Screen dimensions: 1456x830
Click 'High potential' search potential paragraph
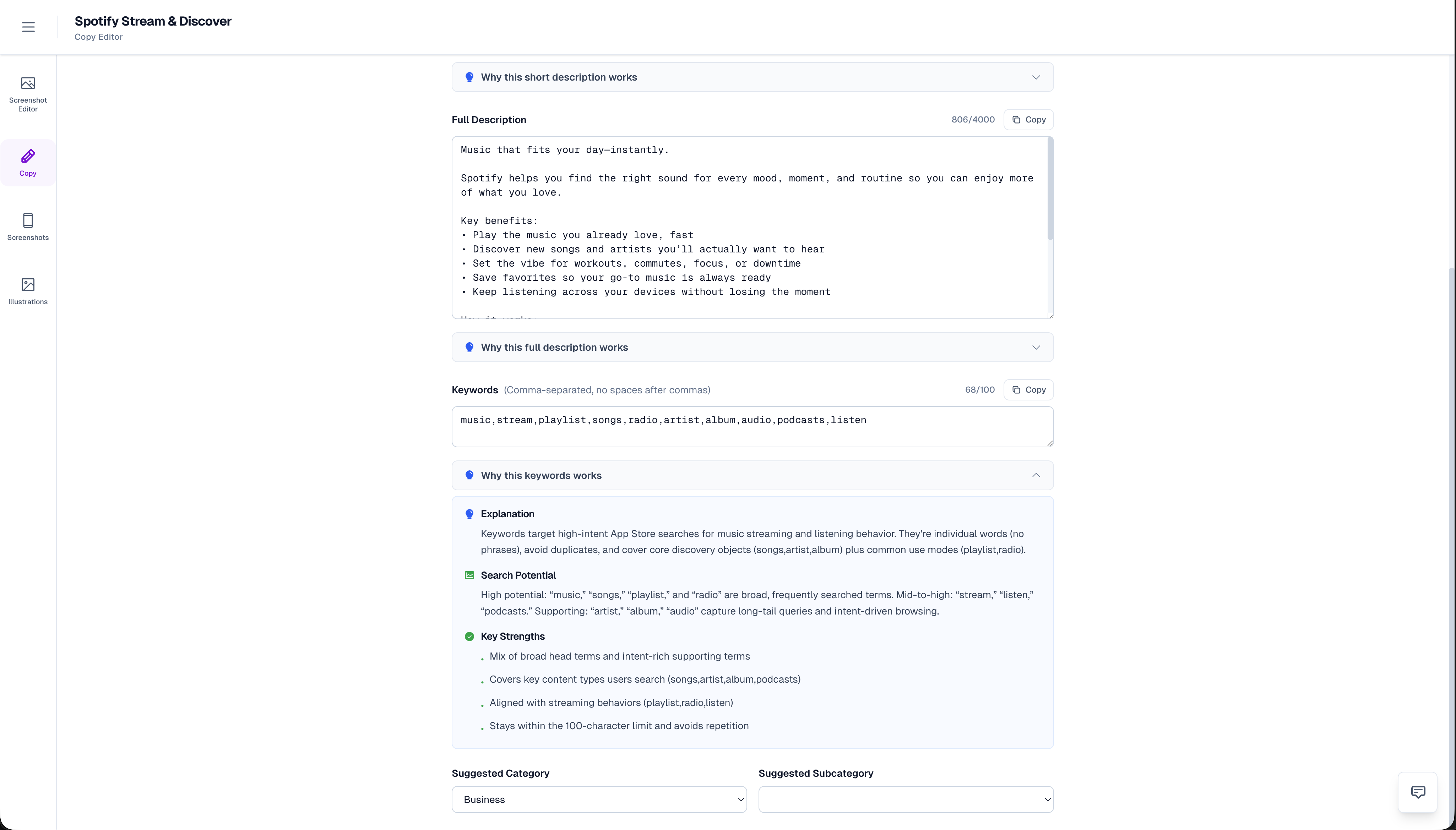coord(756,603)
